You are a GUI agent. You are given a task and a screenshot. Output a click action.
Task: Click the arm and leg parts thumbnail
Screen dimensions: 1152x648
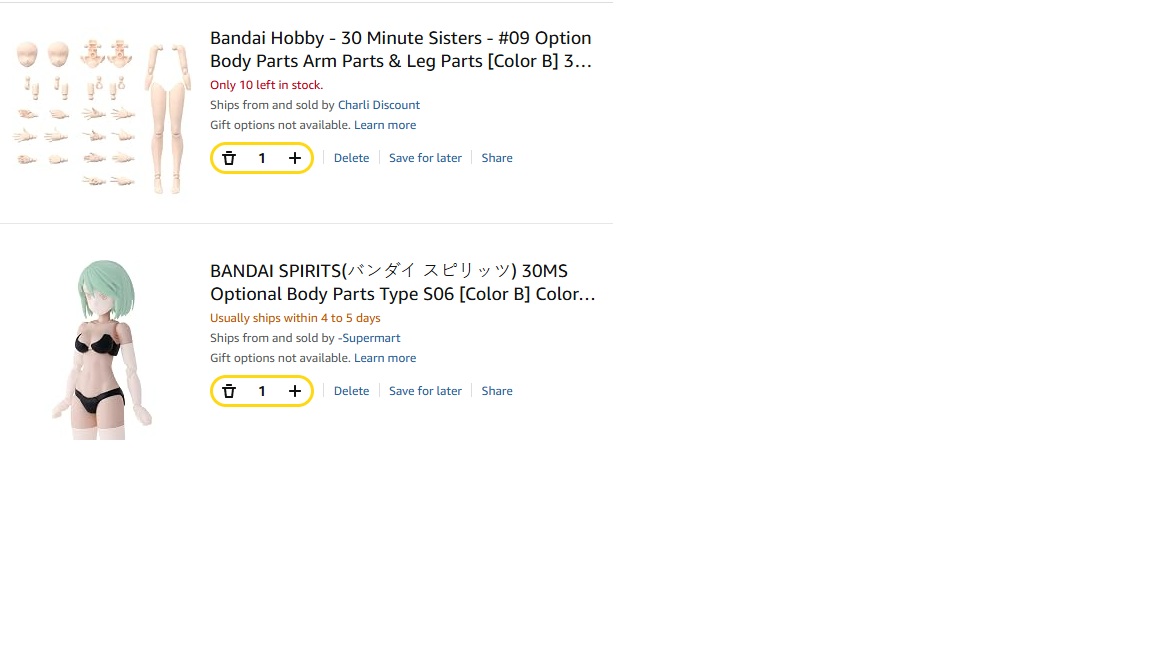102,117
